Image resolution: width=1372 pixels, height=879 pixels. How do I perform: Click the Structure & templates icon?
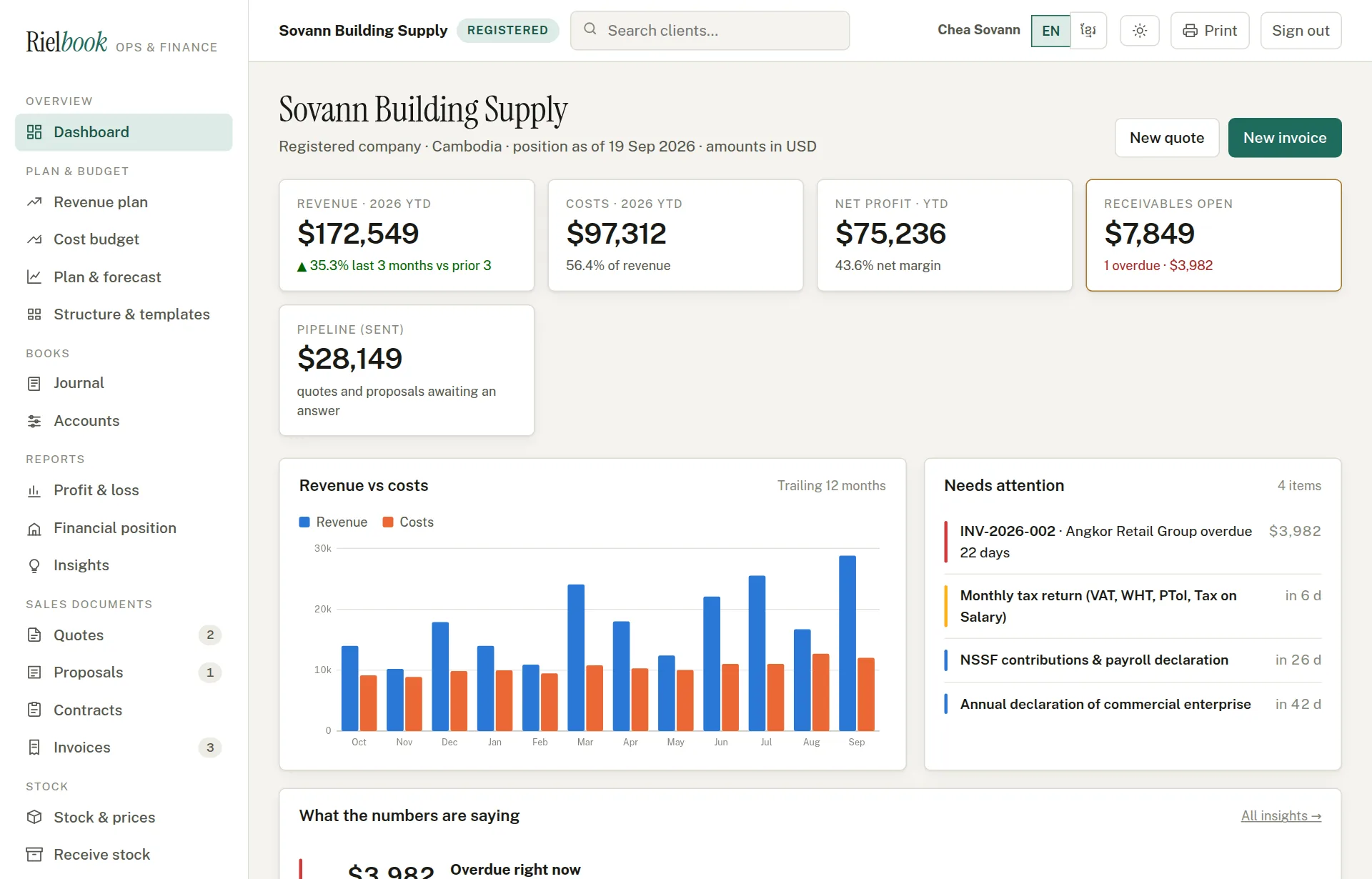[34, 314]
